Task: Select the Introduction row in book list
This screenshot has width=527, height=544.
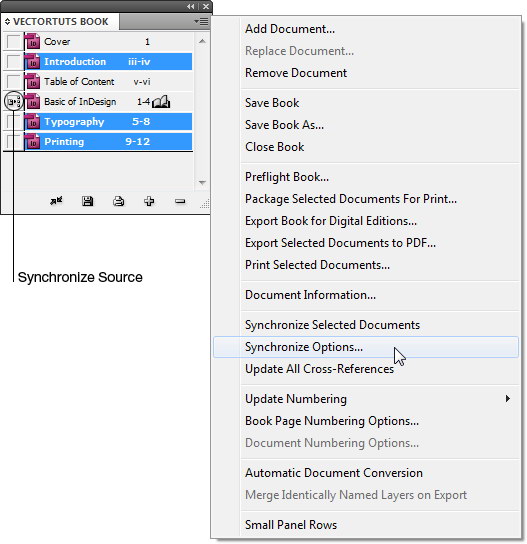Action: (x=108, y=62)
